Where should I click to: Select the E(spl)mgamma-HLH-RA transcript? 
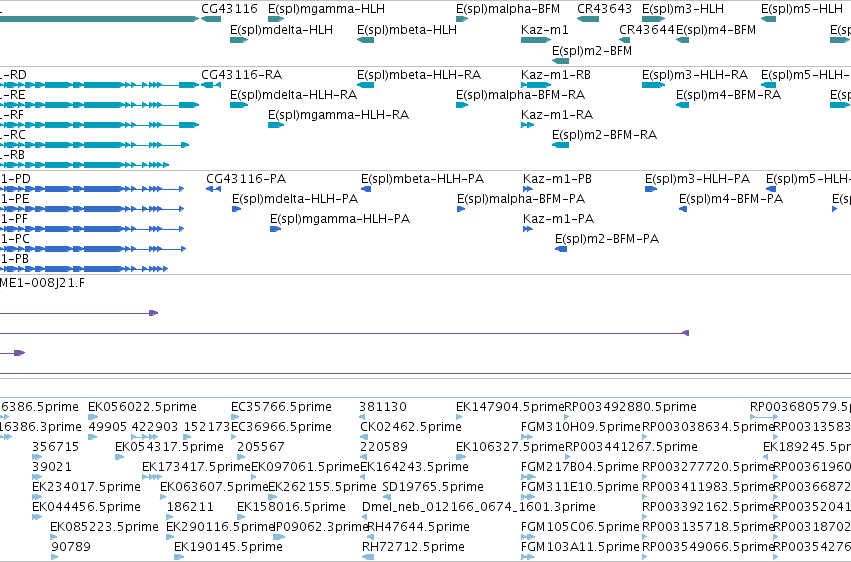coord(276,125)
